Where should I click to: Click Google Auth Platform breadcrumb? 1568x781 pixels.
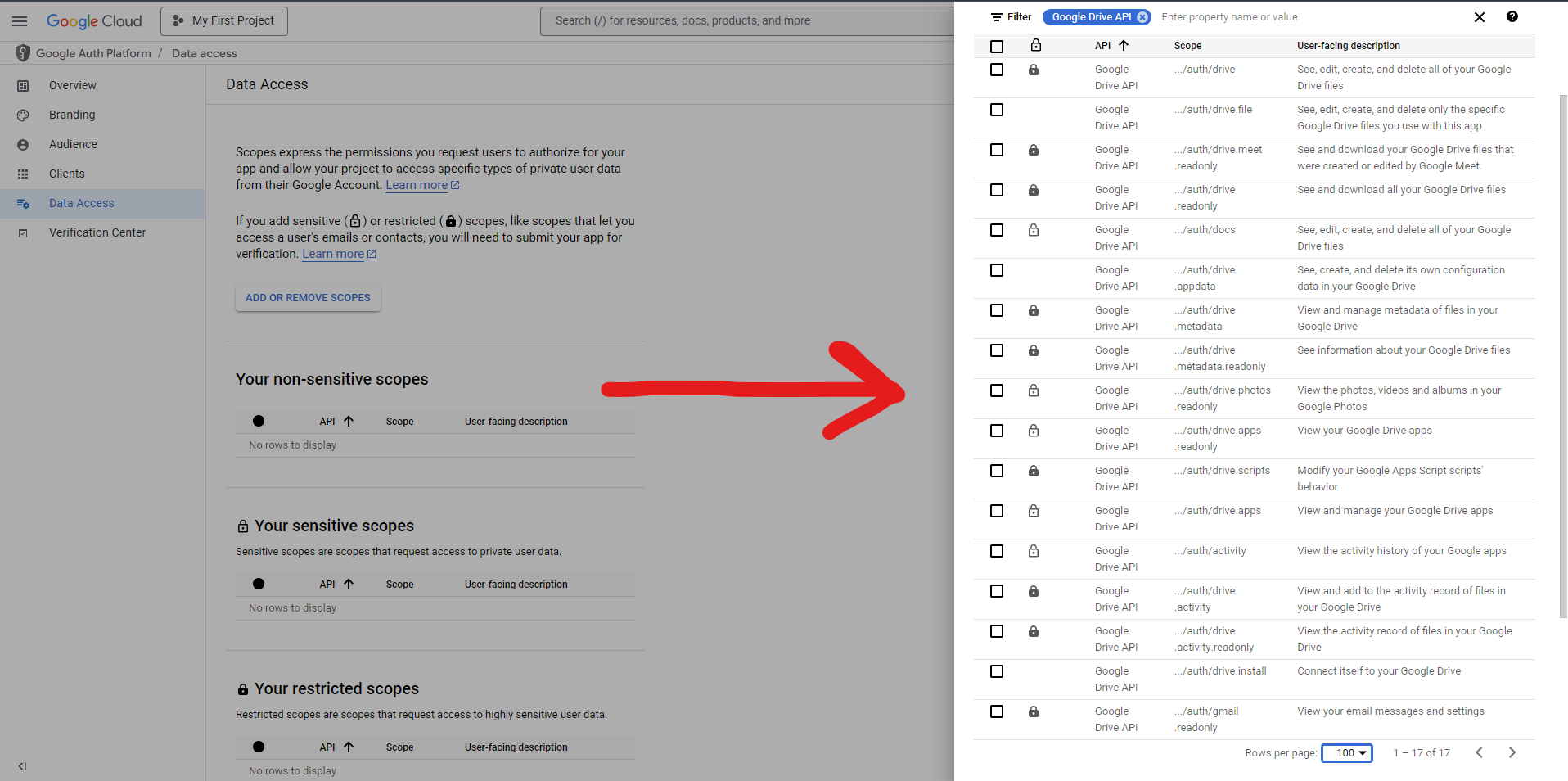93,54
